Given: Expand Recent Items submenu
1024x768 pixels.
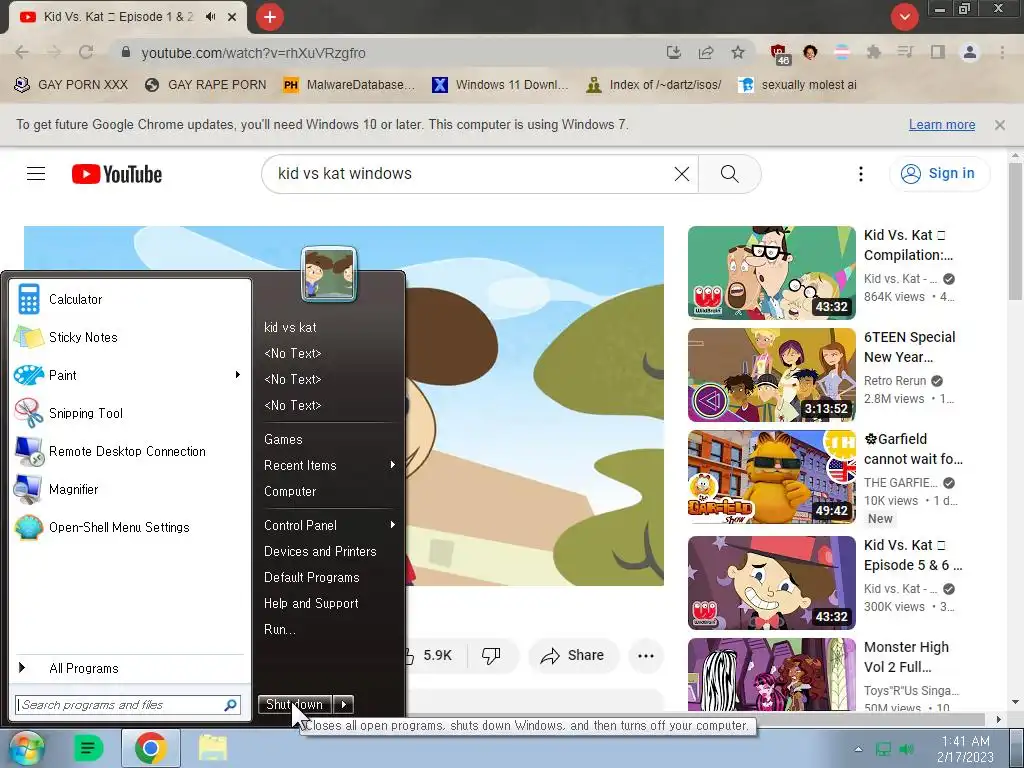Looking at the screenshot, I should pos(392,465).
